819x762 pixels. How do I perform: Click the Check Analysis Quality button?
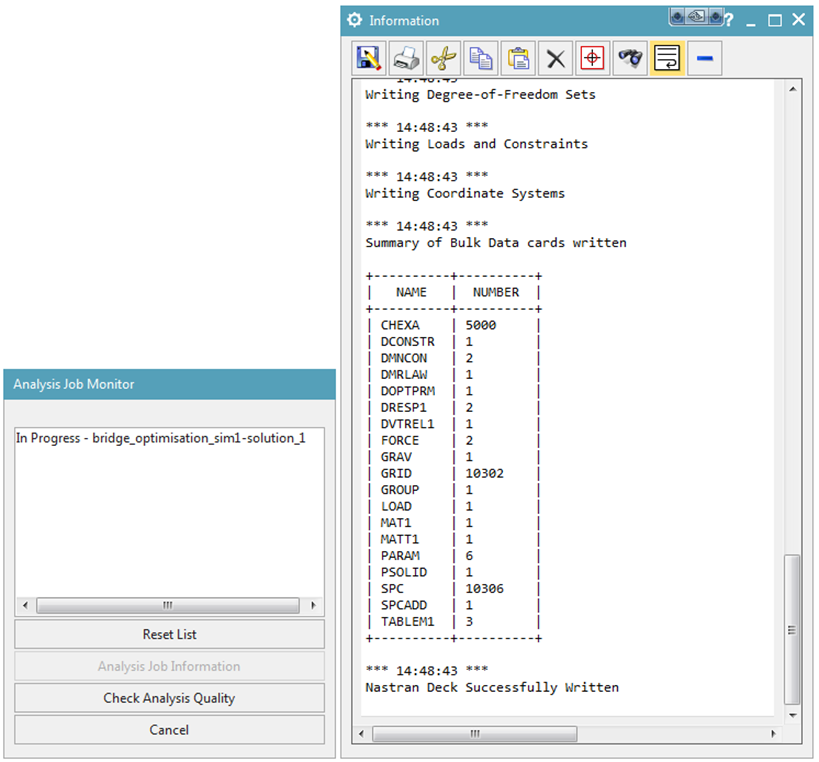(169, 698)
